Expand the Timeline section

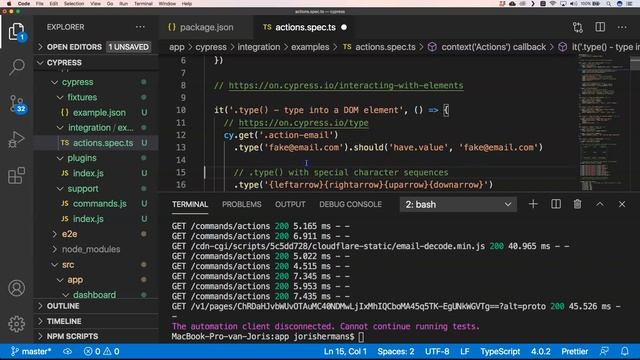[x=40, y=321]
